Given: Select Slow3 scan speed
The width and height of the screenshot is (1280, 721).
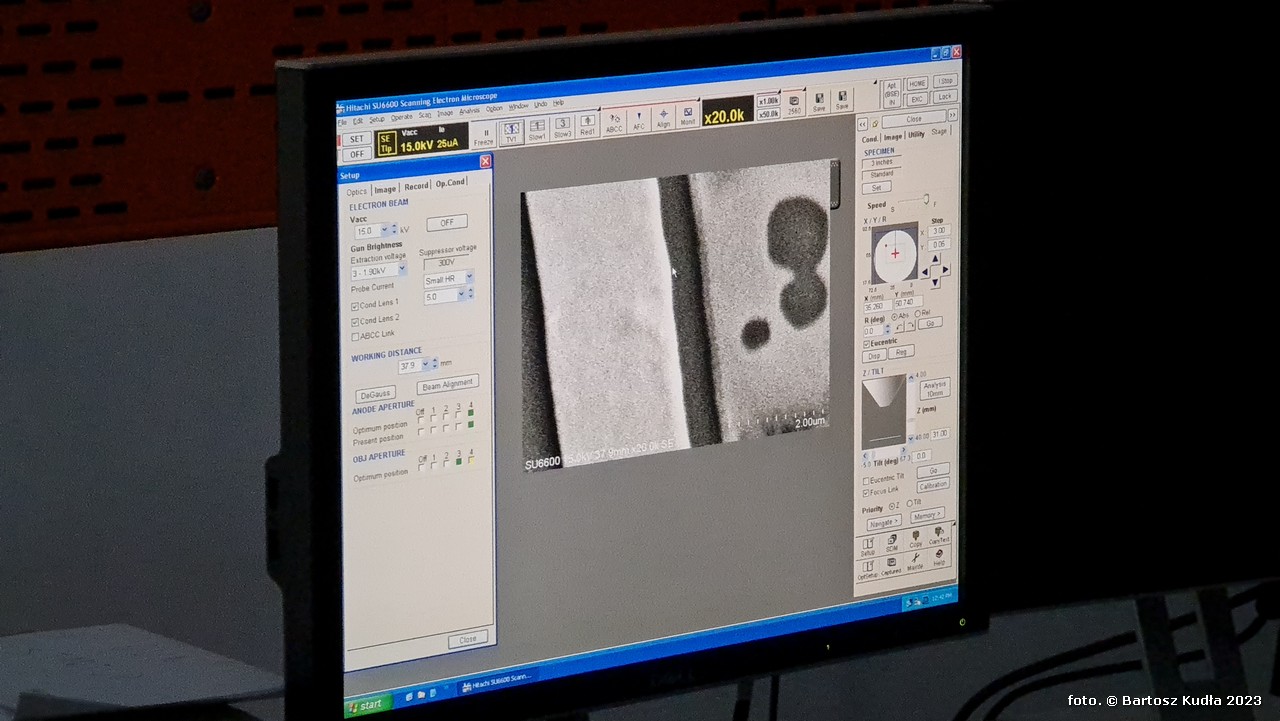Looking at the screenshot, I should point(562,127).
